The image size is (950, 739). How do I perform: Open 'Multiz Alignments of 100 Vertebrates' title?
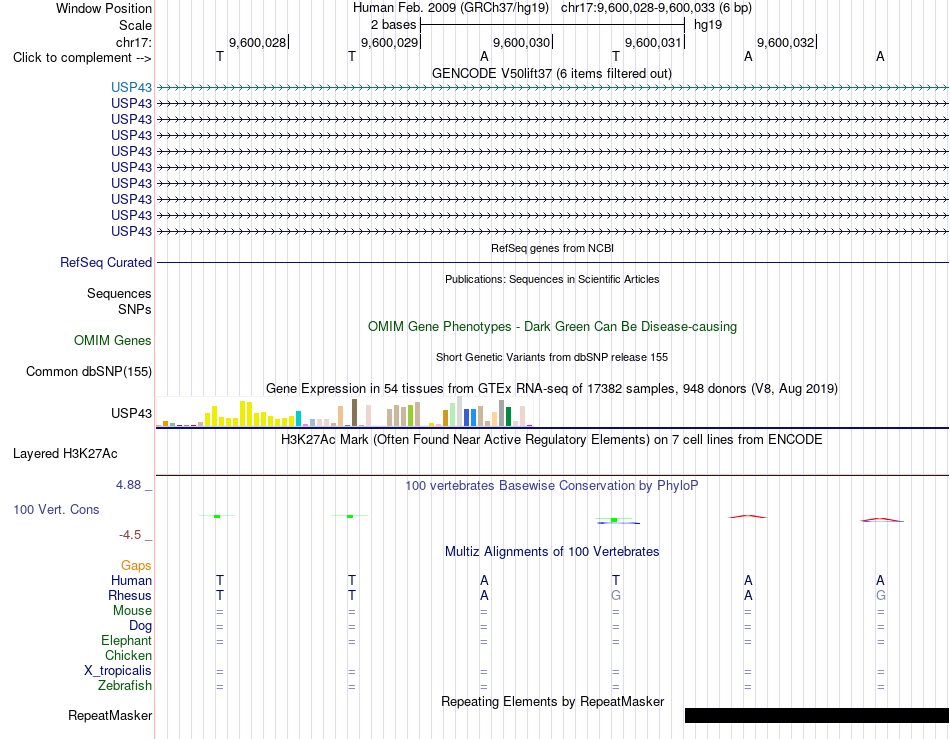(552, 551)
